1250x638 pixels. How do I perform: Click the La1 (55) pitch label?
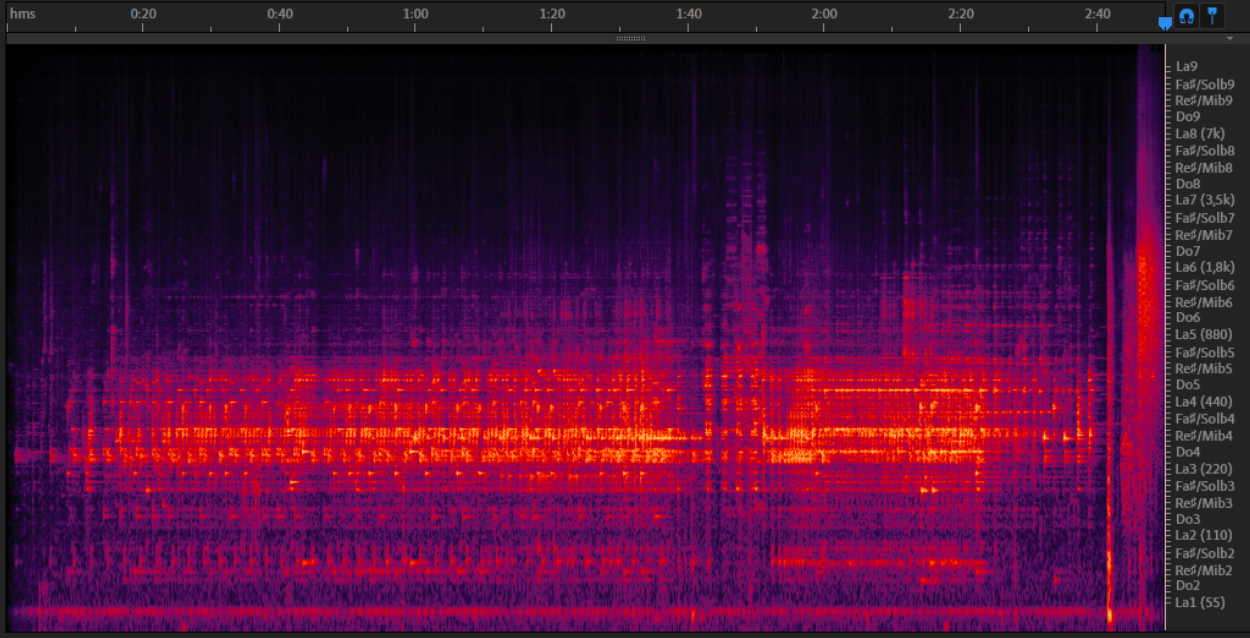click(x=1200, y=602)
